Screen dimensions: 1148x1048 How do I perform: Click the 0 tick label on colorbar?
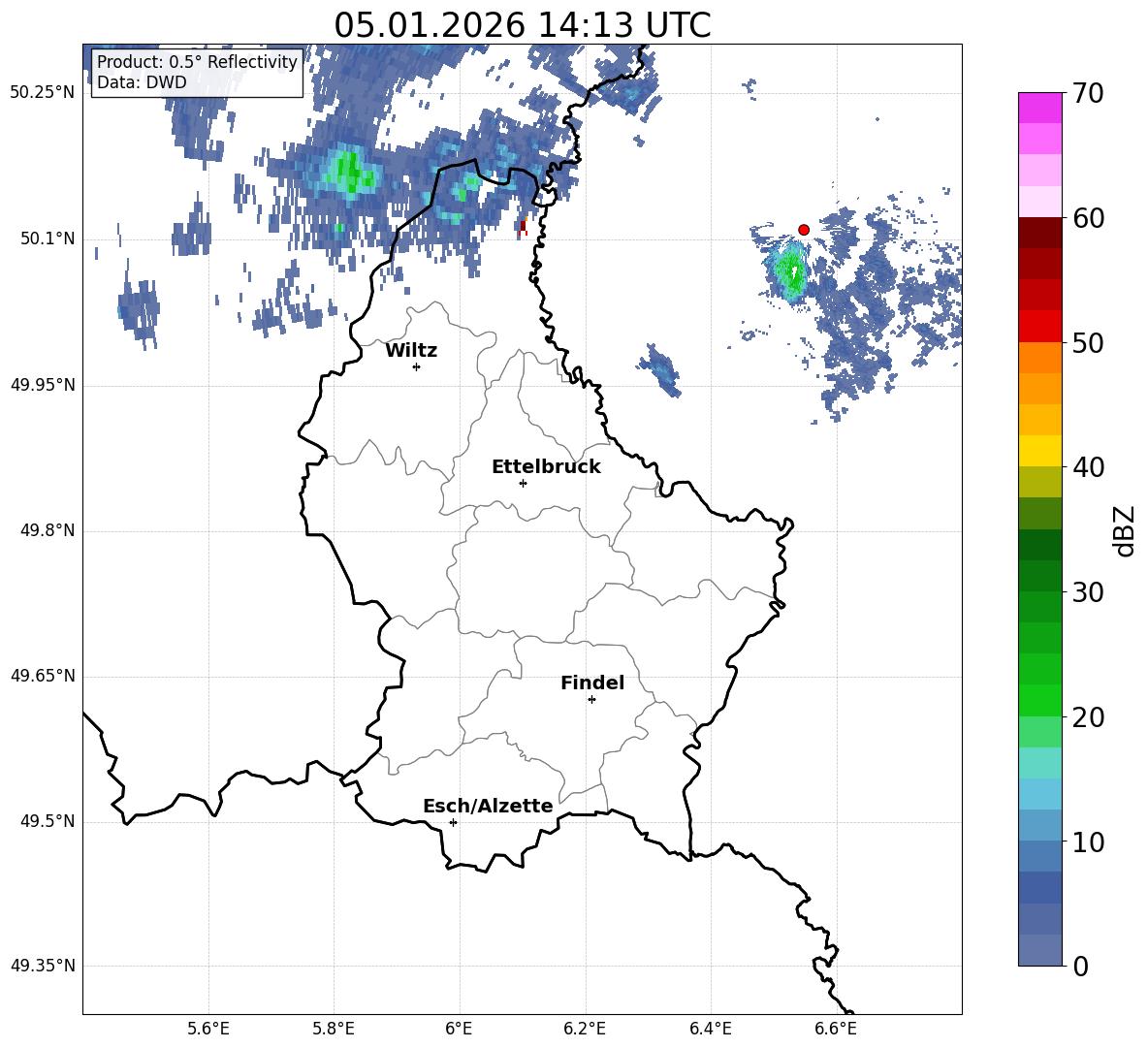(1081, 967)
